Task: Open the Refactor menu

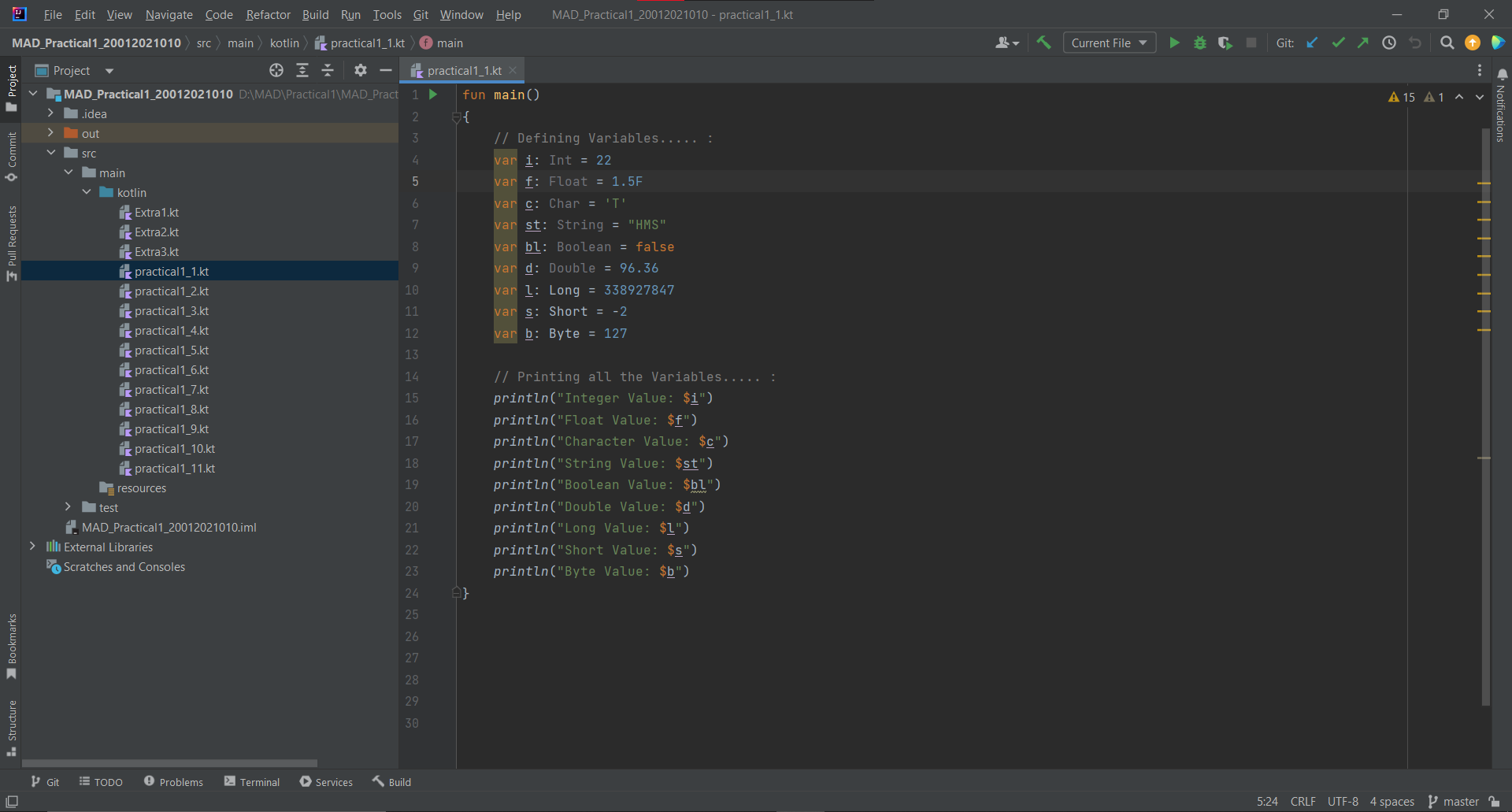Action: [x=268, y=15]
